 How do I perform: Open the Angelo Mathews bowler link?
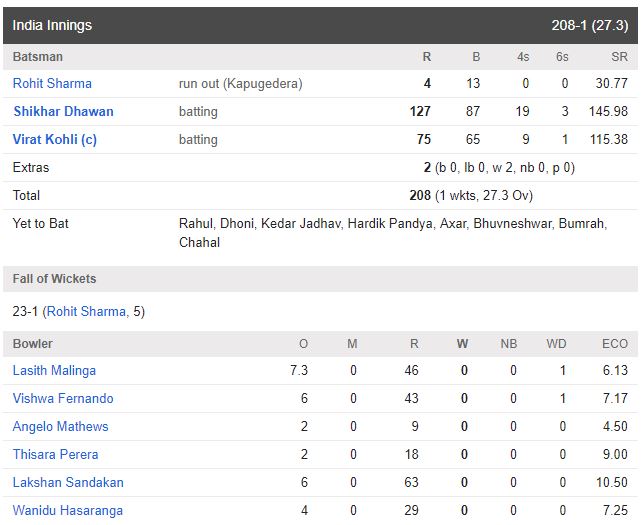(x=61, y=427)
